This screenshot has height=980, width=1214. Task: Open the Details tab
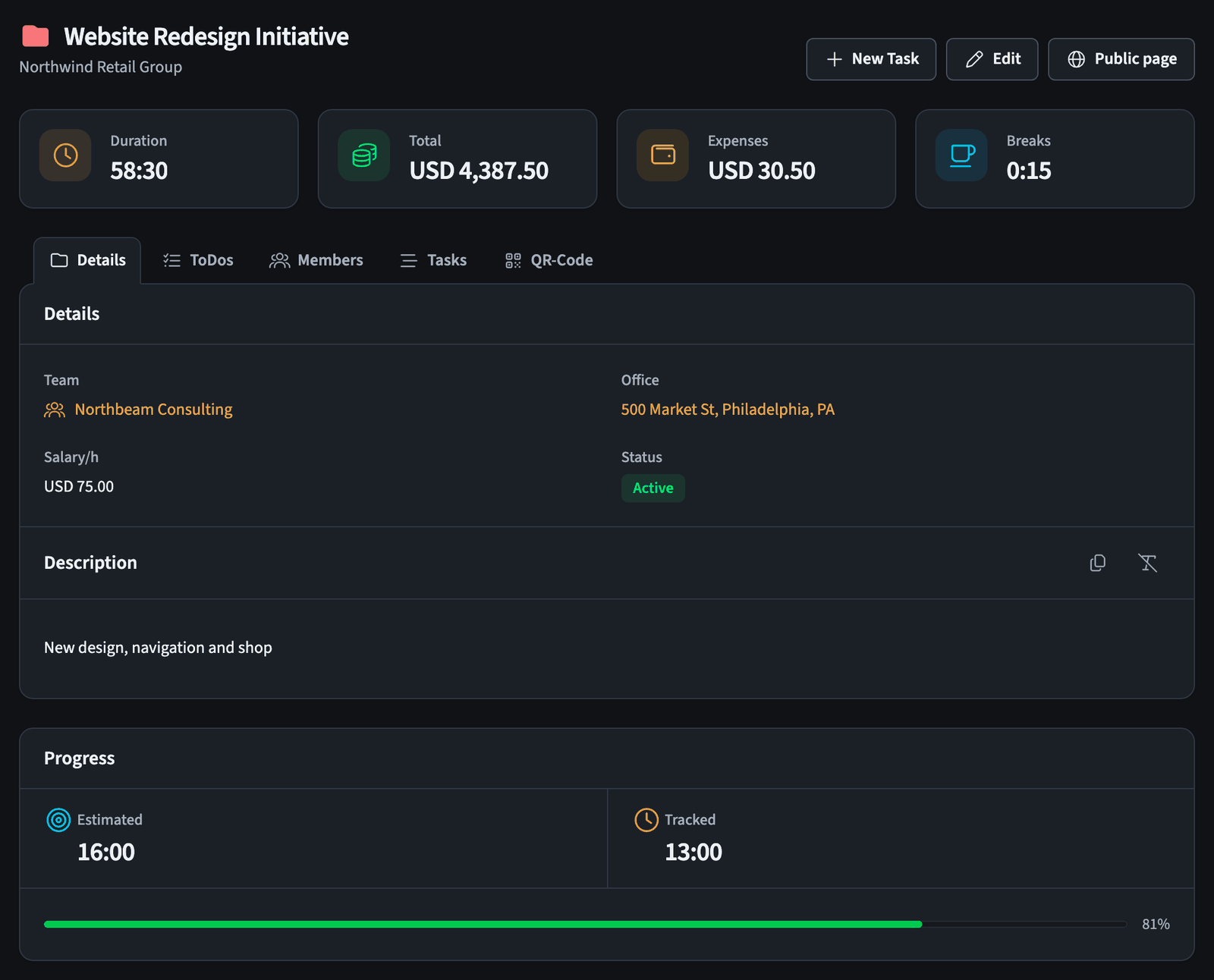87,260
